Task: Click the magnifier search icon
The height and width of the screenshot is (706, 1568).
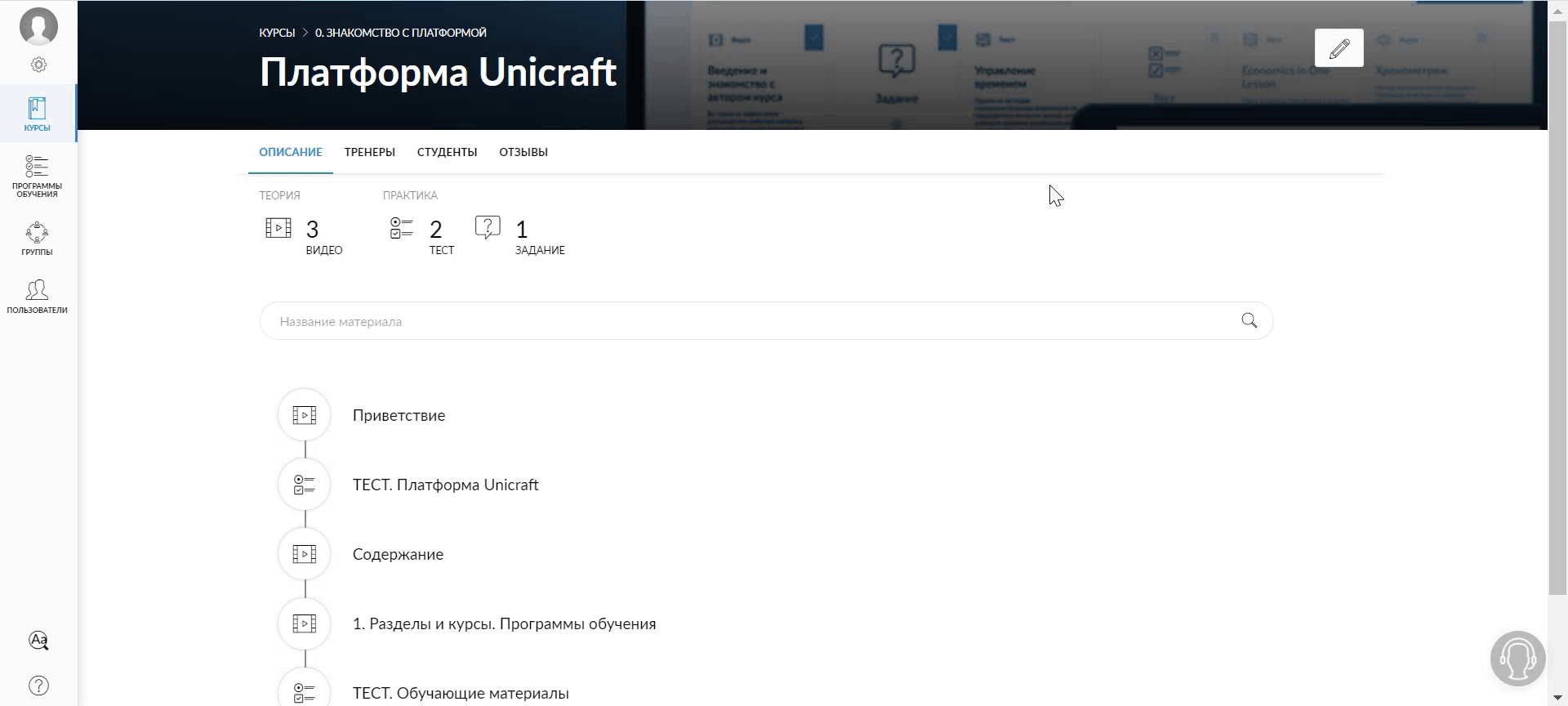Action: (x=1249, y=320)
